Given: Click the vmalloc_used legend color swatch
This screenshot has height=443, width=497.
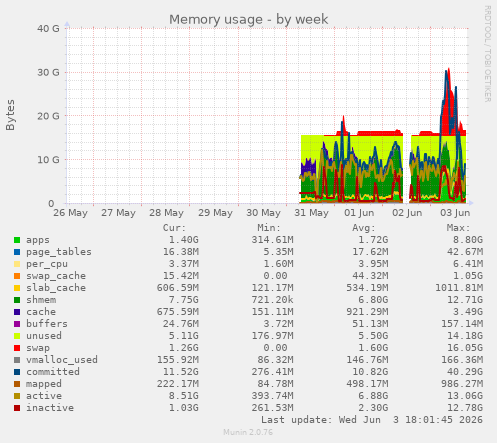Looking at the screenshot, I should (17, 360).
